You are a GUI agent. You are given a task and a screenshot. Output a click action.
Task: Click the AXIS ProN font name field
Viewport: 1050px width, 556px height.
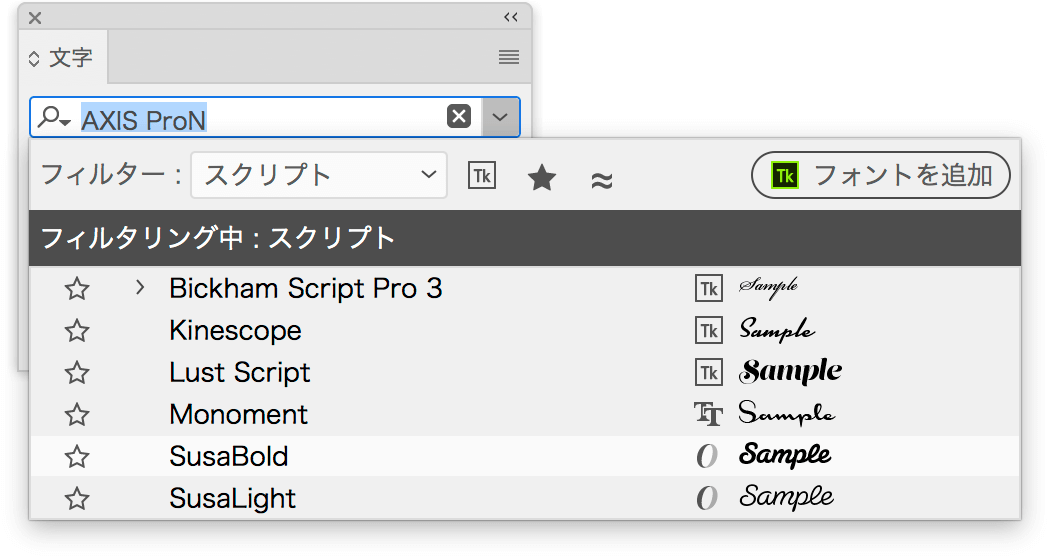143,120
